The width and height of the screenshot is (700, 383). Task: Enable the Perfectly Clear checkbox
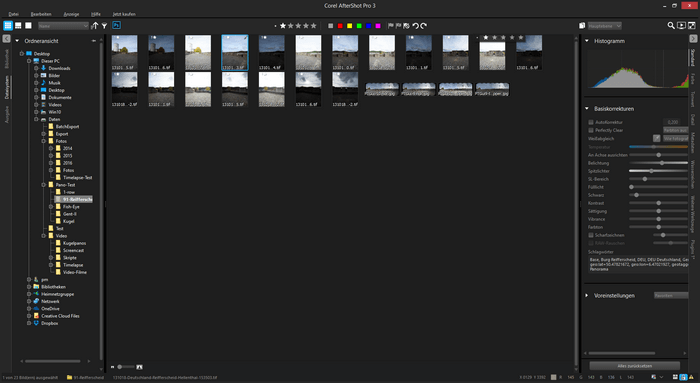tap(591, 130)
